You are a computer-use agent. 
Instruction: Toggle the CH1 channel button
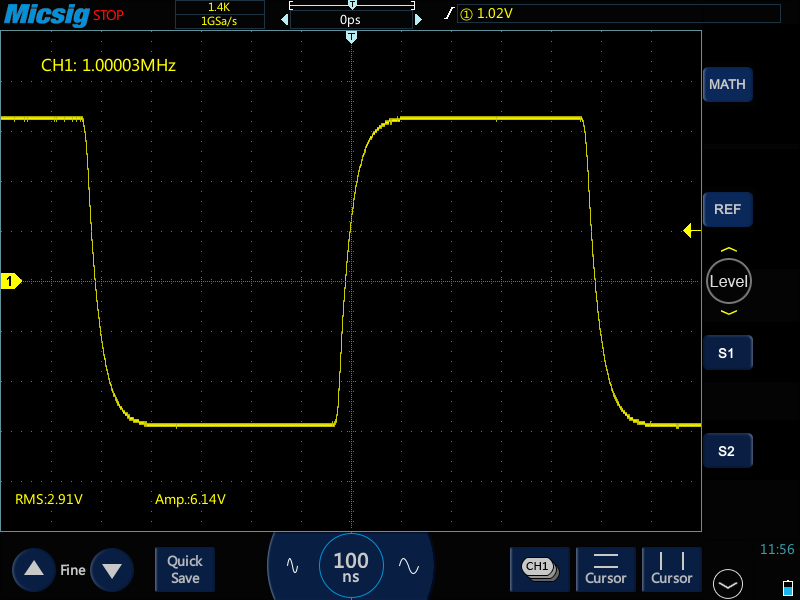(539, 568)
